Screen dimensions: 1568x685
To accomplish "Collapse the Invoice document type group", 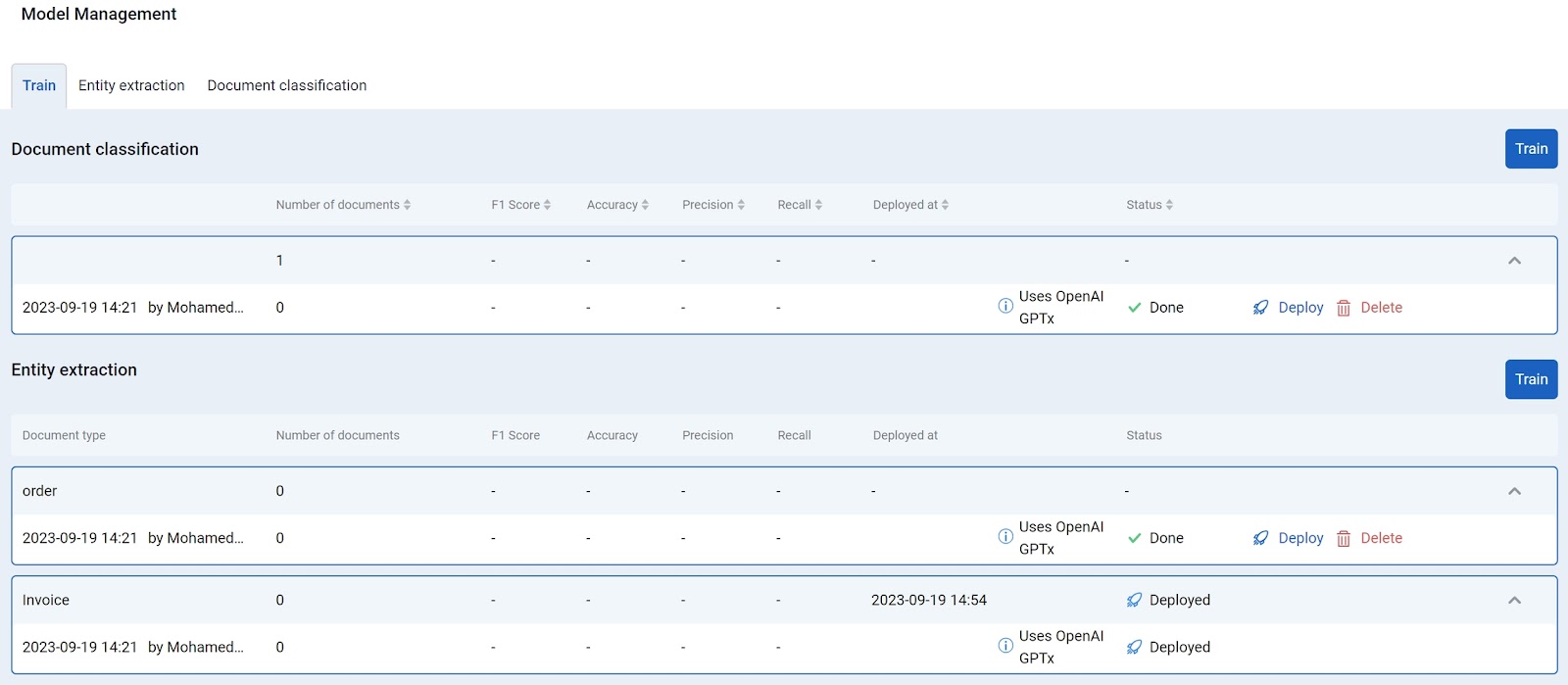I will click(x=1514, y=600).
